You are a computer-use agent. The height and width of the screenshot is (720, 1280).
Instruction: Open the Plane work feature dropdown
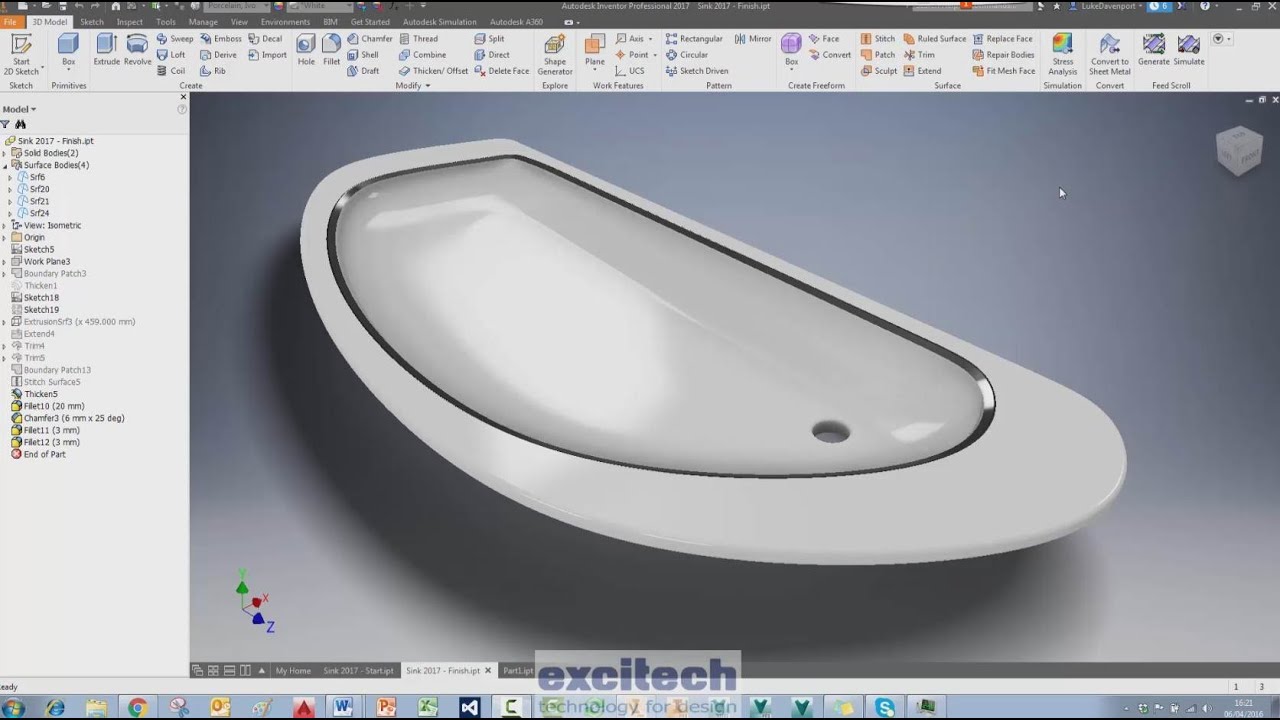[595, 71]
